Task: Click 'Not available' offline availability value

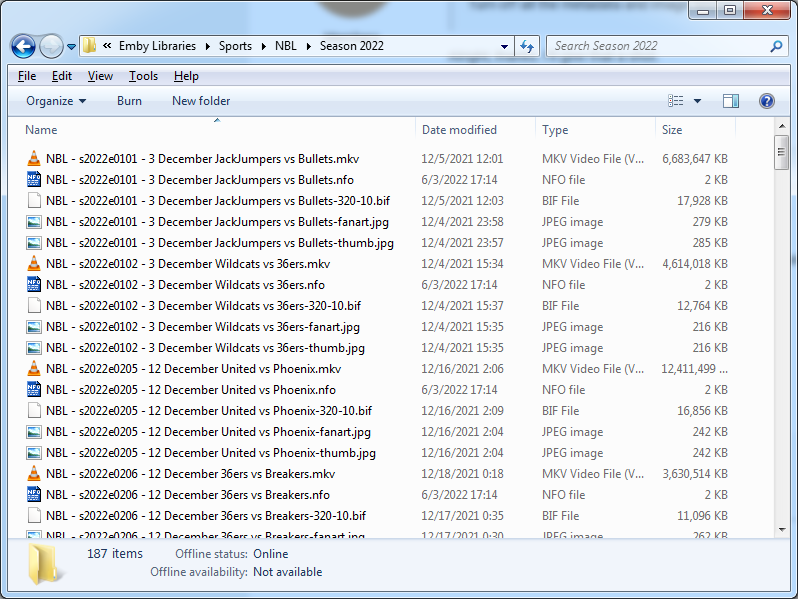Action: click(288, 572)
